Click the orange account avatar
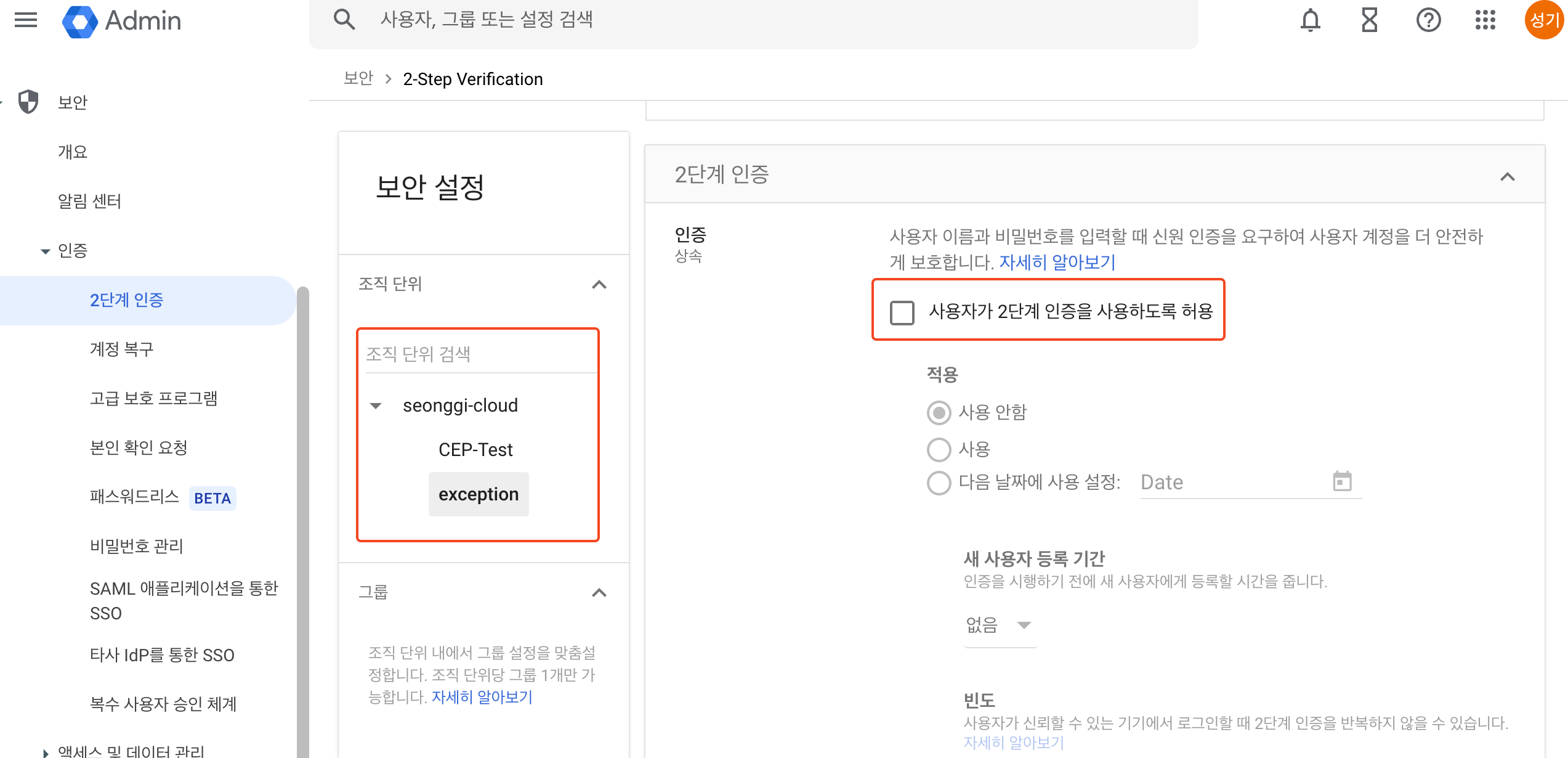Viewport: 1568px width, 758px height. coord(1544,20)
